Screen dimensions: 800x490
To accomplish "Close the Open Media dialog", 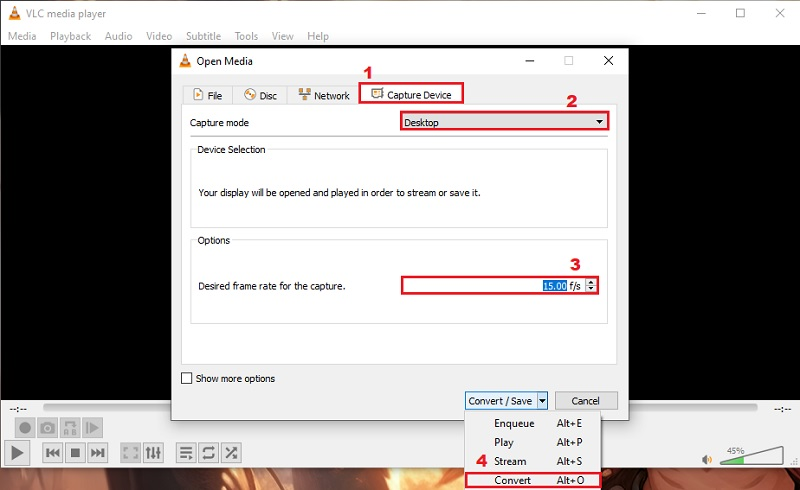I will pyautogui.click(x=608, y=61).
